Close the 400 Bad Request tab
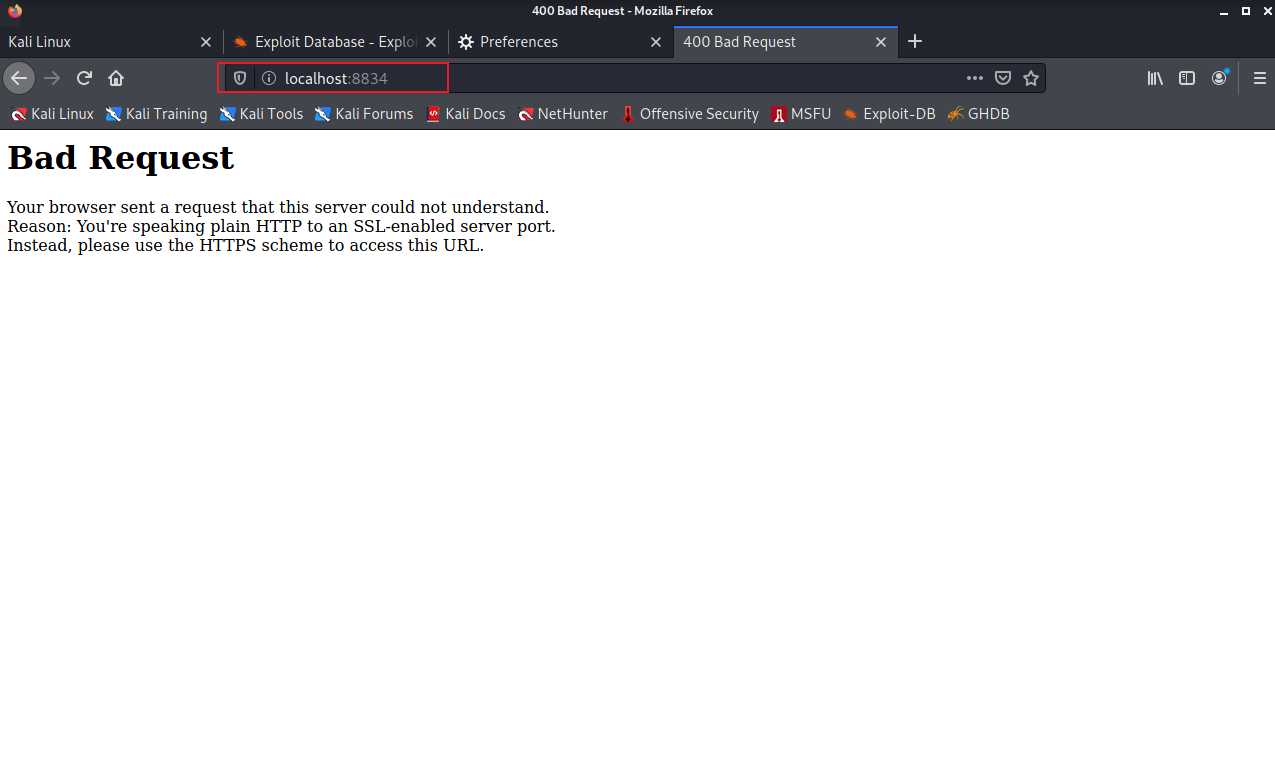Viewport: 1275px width, 761px height. (881, 42)
